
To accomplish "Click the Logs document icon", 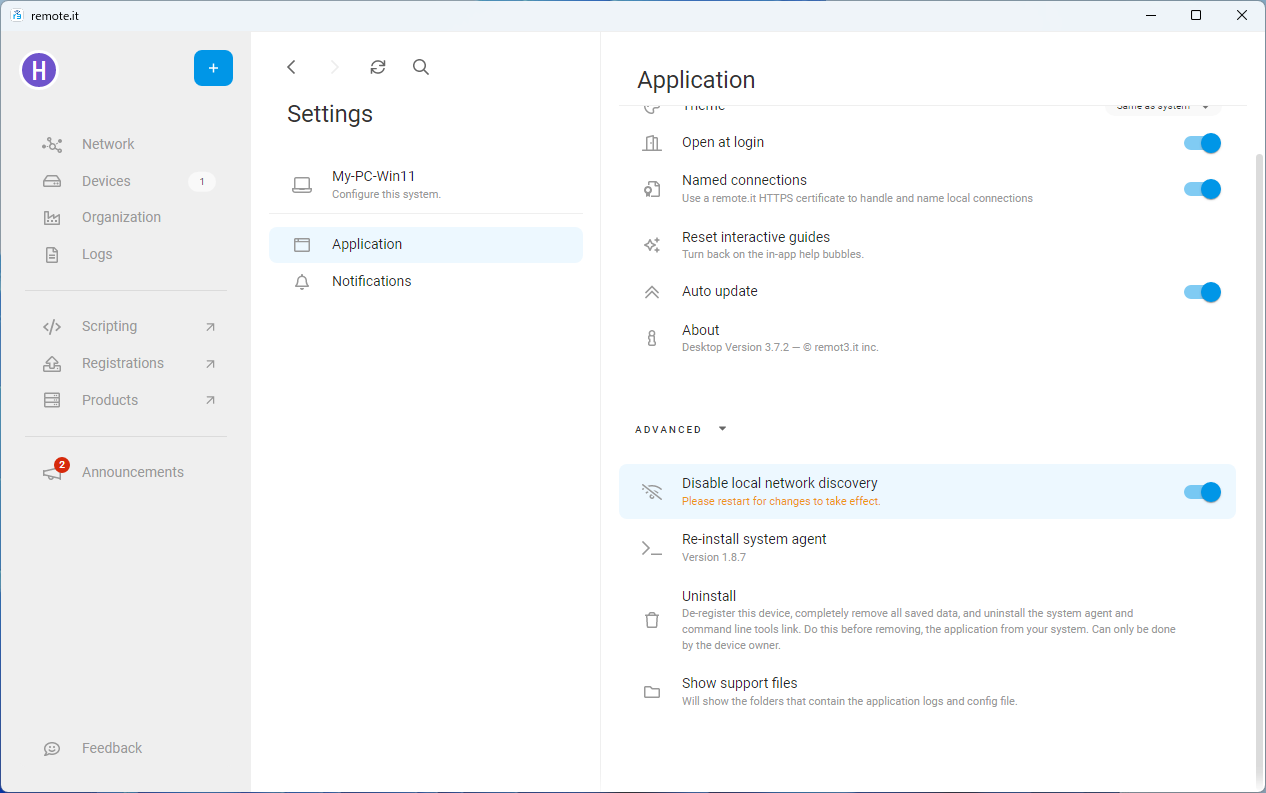I will pyautogui.click(x=52, y=255).
